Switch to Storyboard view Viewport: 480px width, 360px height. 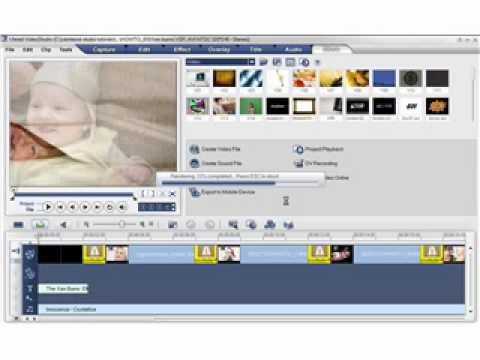pyautogui.click(x=18, y=225)
